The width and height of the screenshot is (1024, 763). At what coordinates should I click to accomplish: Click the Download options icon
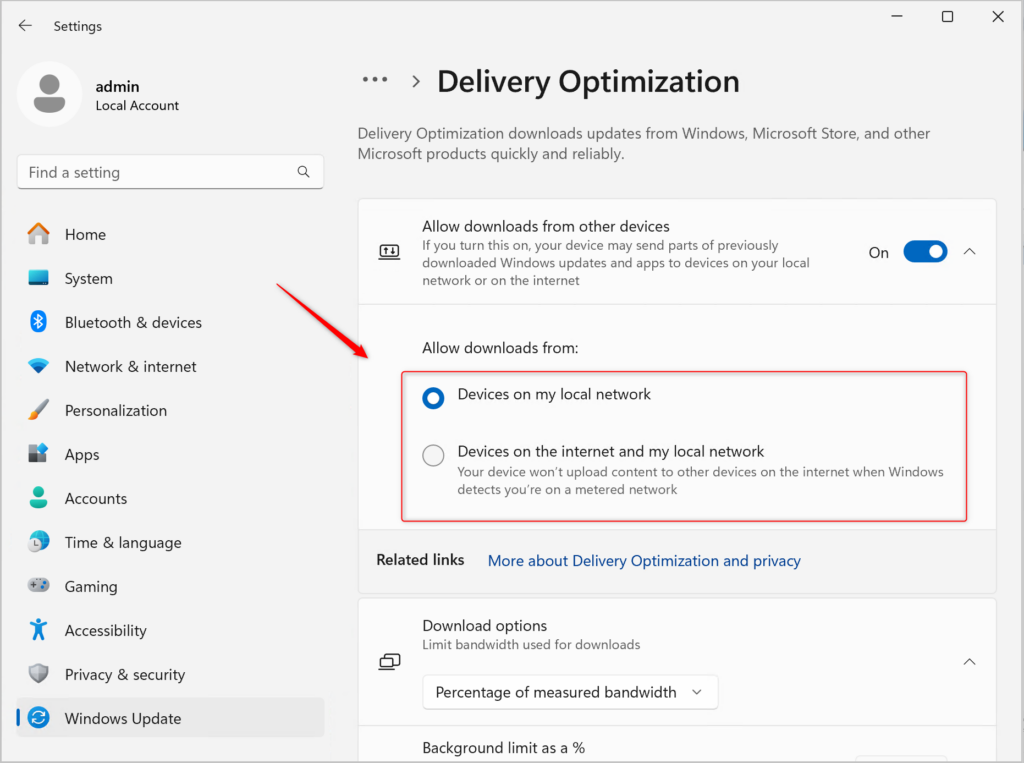(x=389, y=662)
